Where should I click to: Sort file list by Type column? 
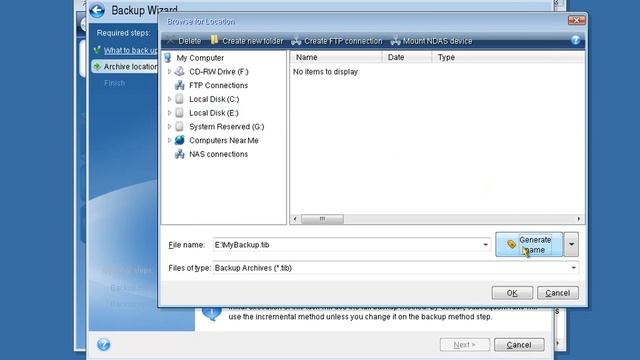(508, 58)
